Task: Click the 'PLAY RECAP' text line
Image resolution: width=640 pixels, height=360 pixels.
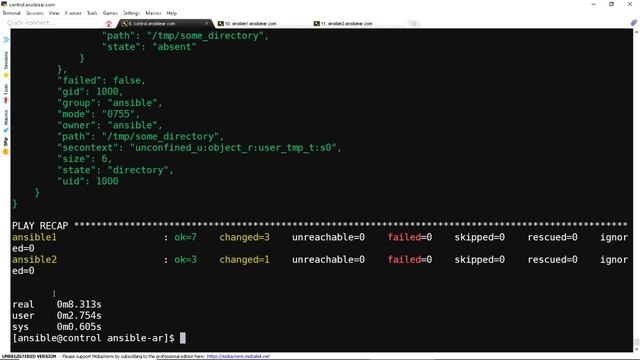Action: [320, 226]
